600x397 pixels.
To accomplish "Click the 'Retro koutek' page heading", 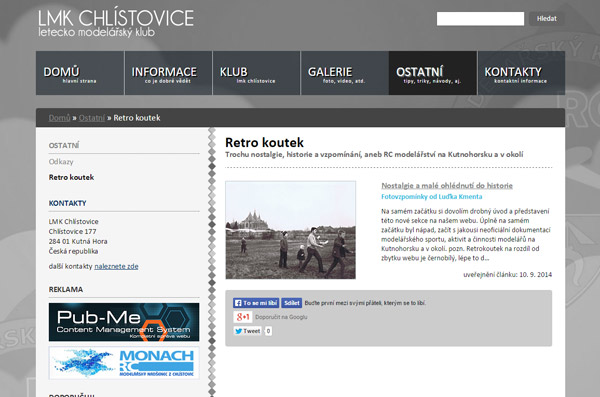I will tap(264, 142).
